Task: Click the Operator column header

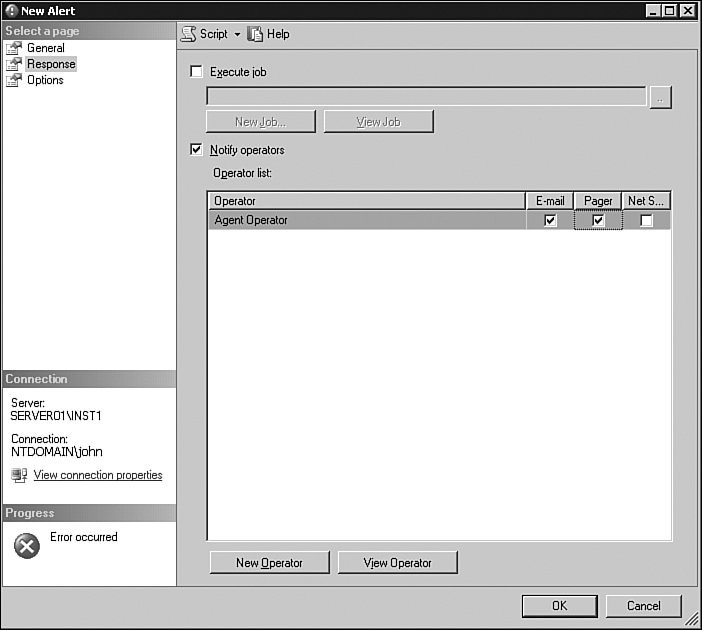Action: click(x=367, y=201)
